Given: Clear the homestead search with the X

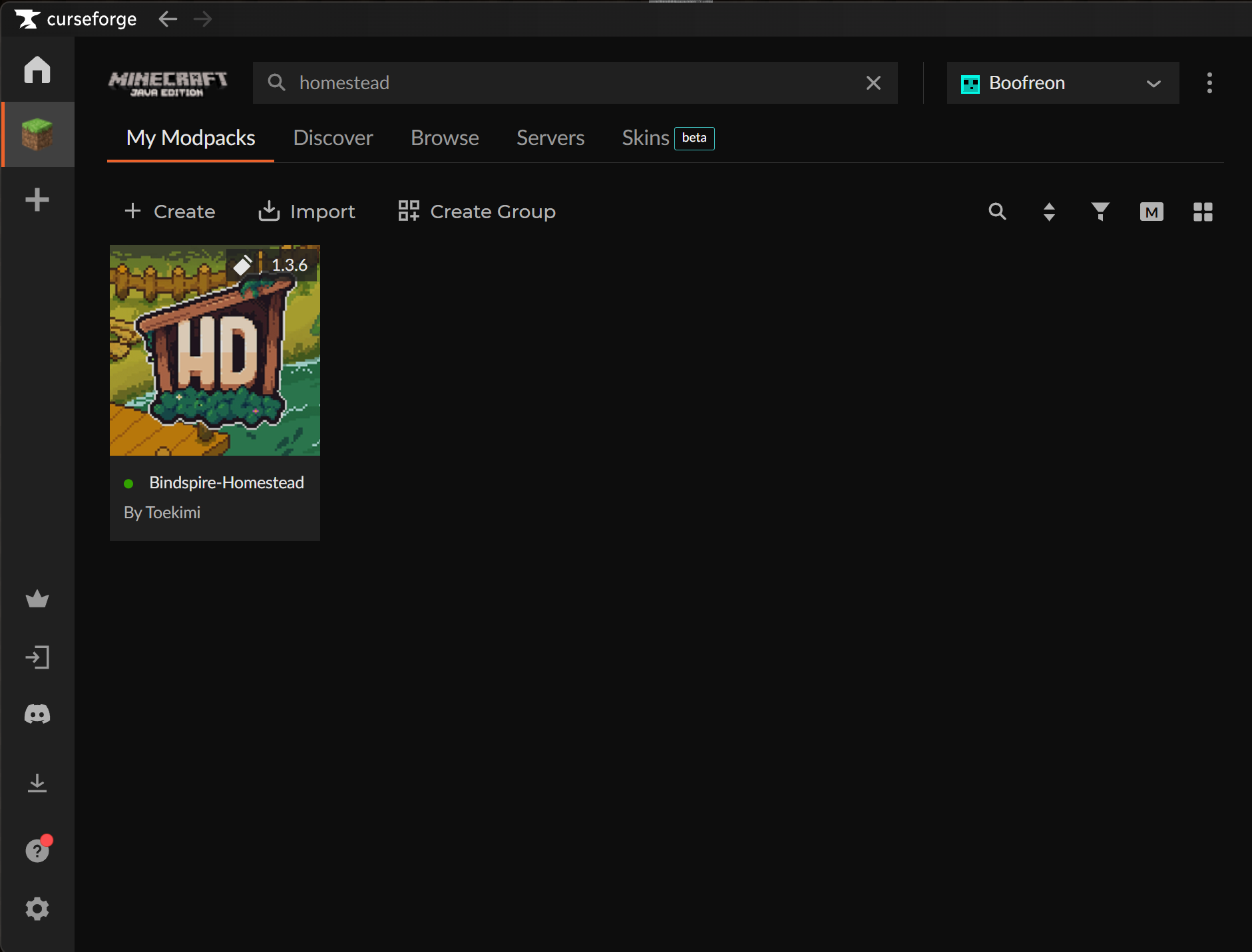Looking at the screenshot, I should tap(873, 82).
